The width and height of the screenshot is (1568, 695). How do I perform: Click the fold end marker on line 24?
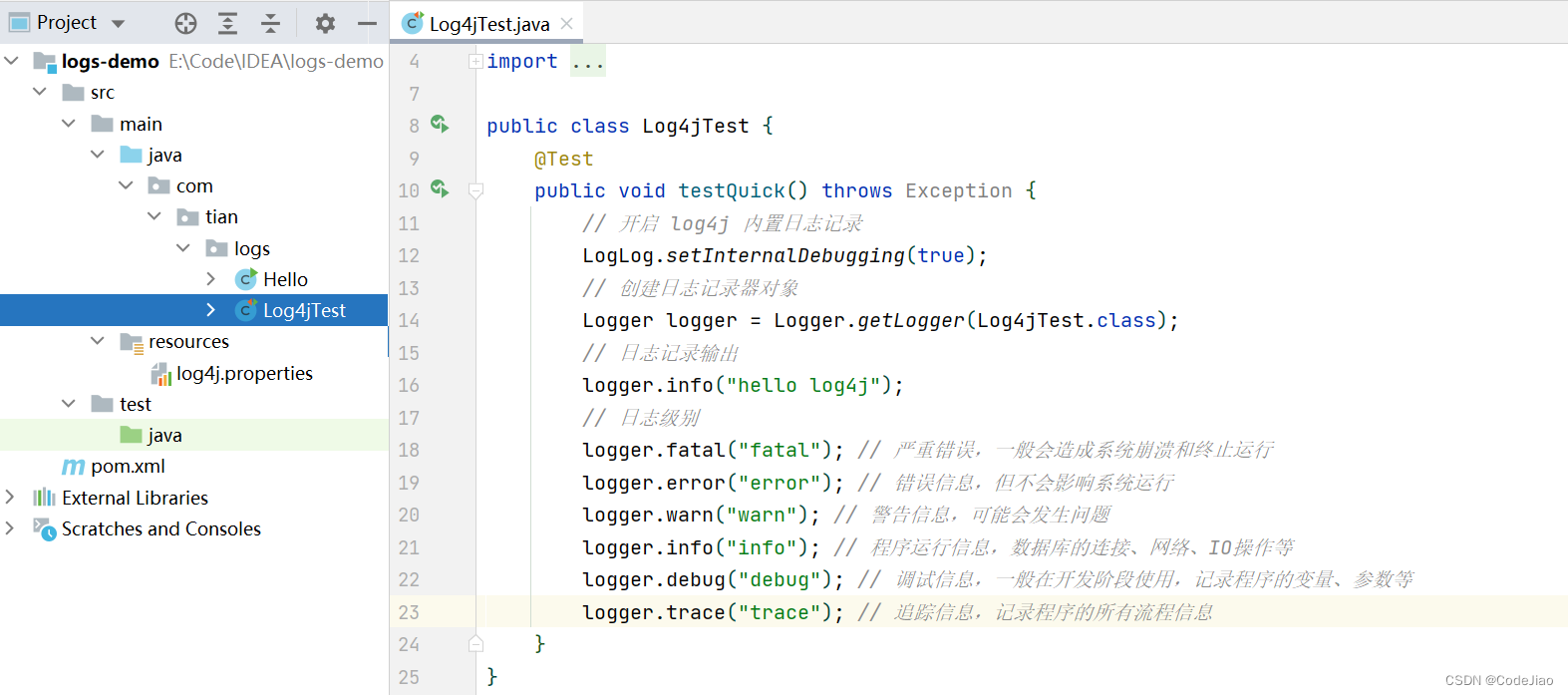point(475,644)
